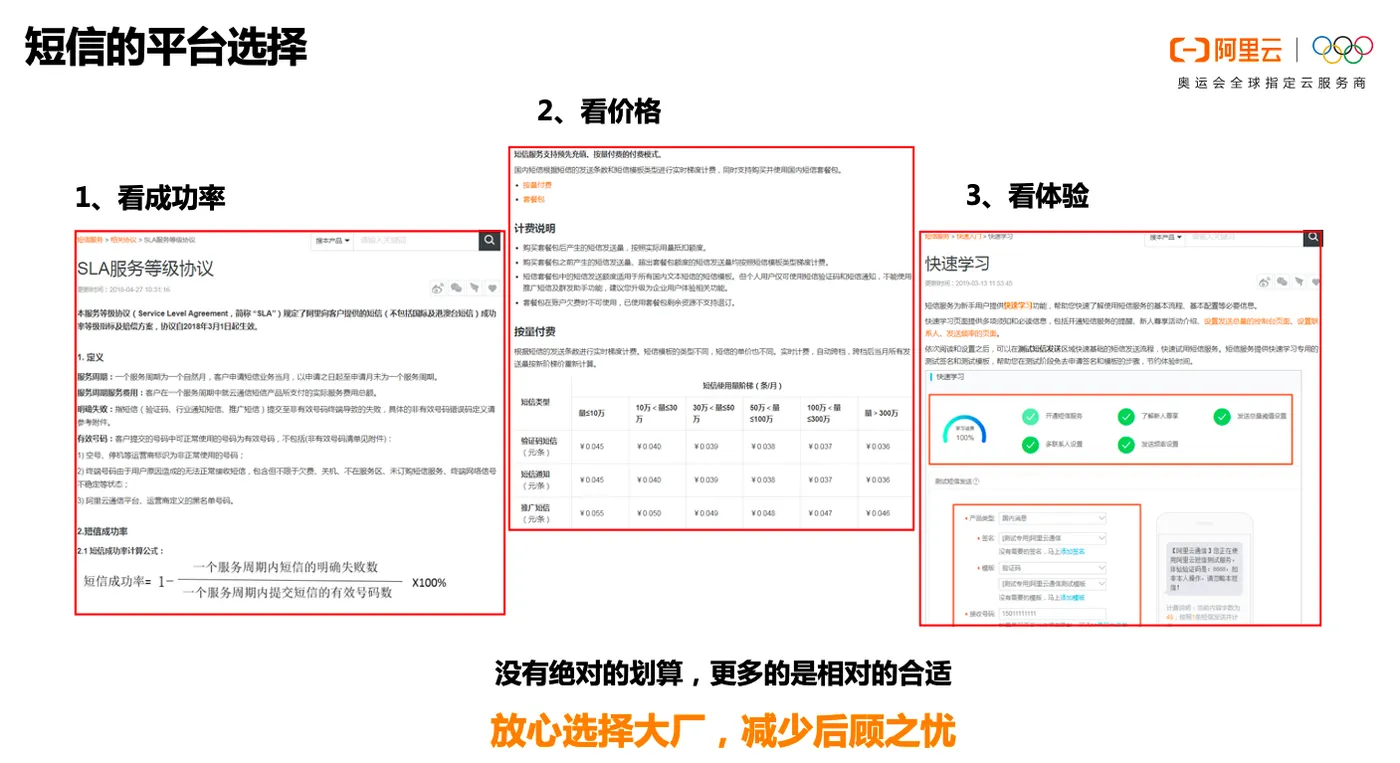This screenshot has height=763, width=1400.
Task: Click 接收号码 input with 15011111111
Action: click(x=1052, y=613)
